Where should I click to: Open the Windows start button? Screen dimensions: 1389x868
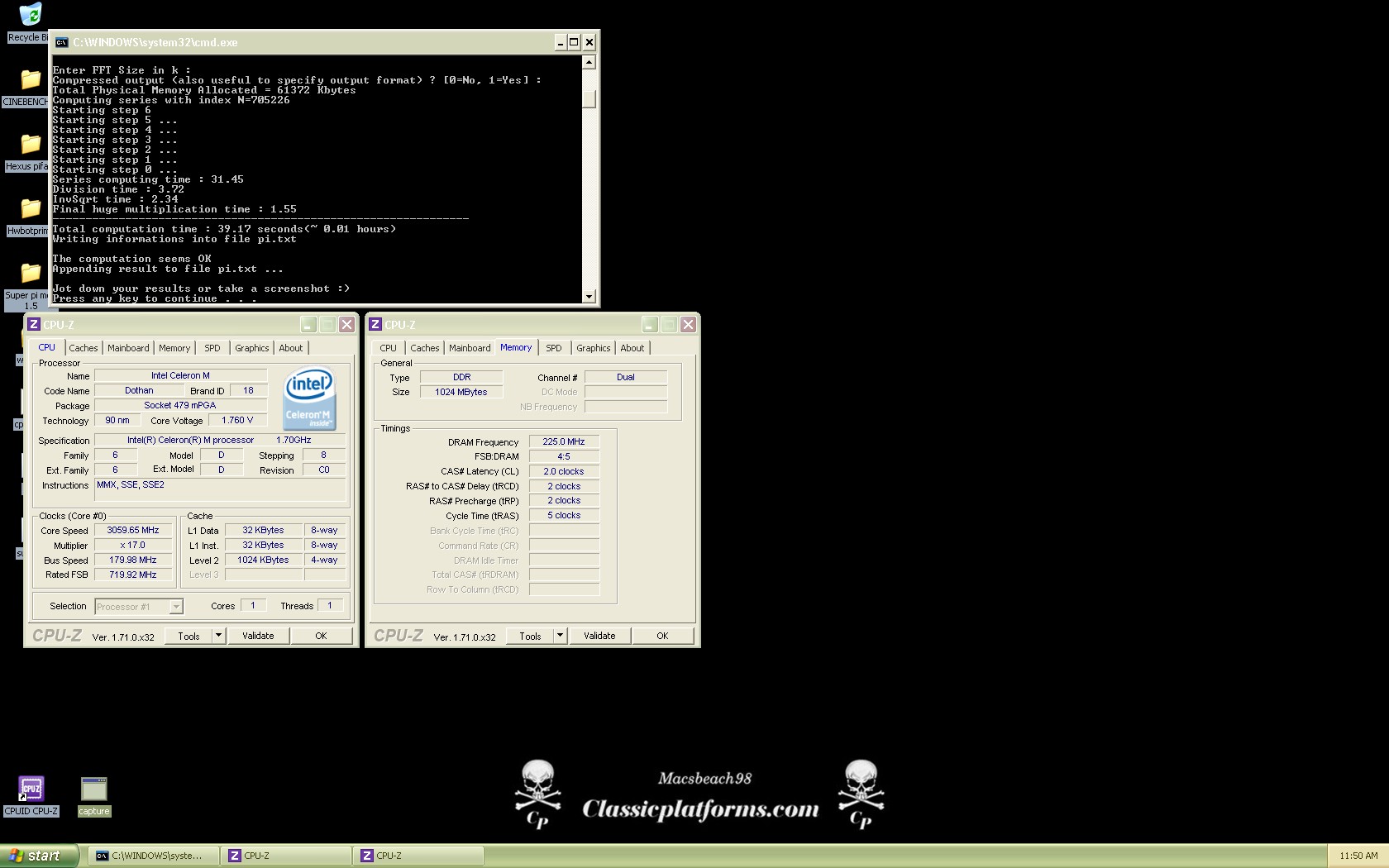(x=39, y=856)
